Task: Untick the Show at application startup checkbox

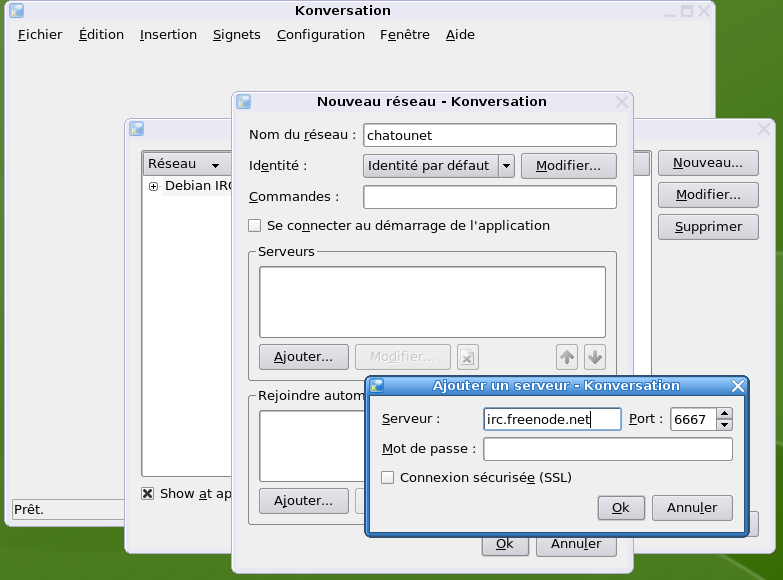Action: (x=148, y=493)
